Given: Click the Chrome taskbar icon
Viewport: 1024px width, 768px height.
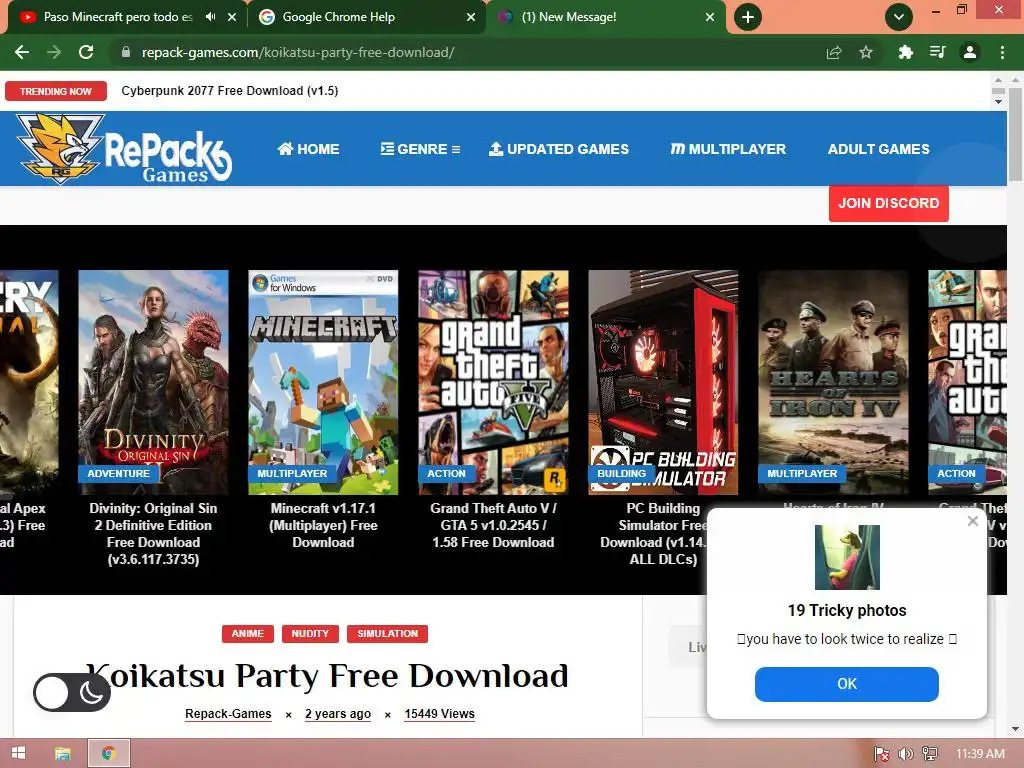Looking at the screenshot, I should [x=109, y=754].
